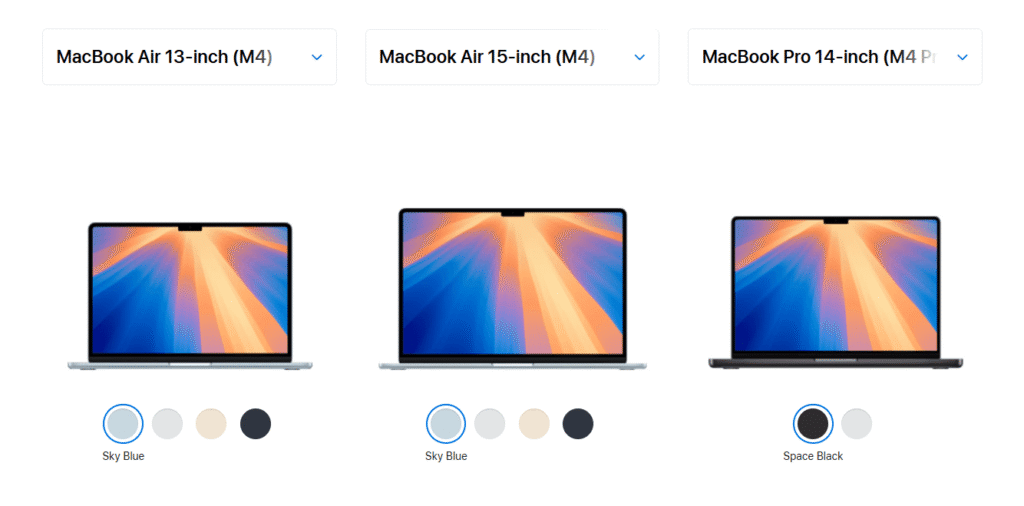
Task: Click the Space Black color label text
Action: pos(813,456)
